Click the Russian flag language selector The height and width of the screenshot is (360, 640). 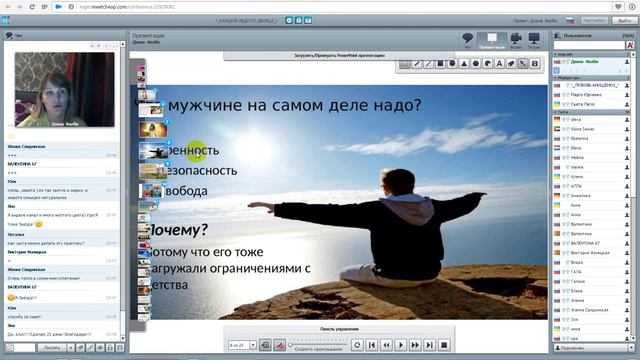click(x=569, y=20)
